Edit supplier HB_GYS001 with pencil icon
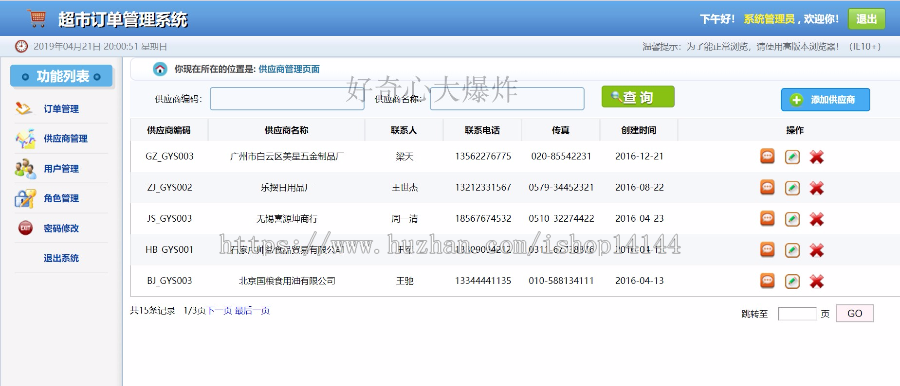Image resolution: width=900 pixels, height=386 pixels. 792,250
